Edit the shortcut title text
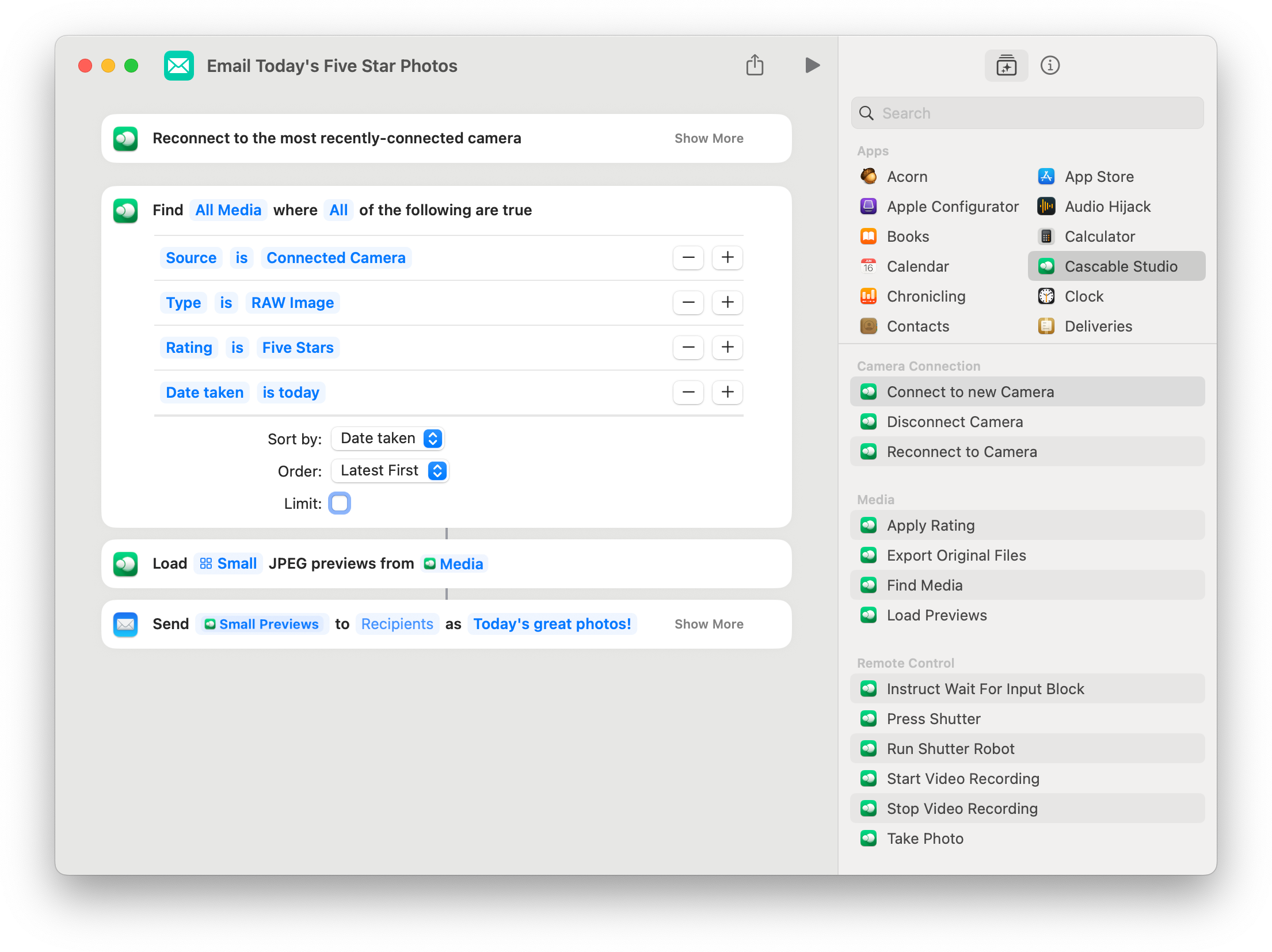1272x952 pixels. pos(332,66)
